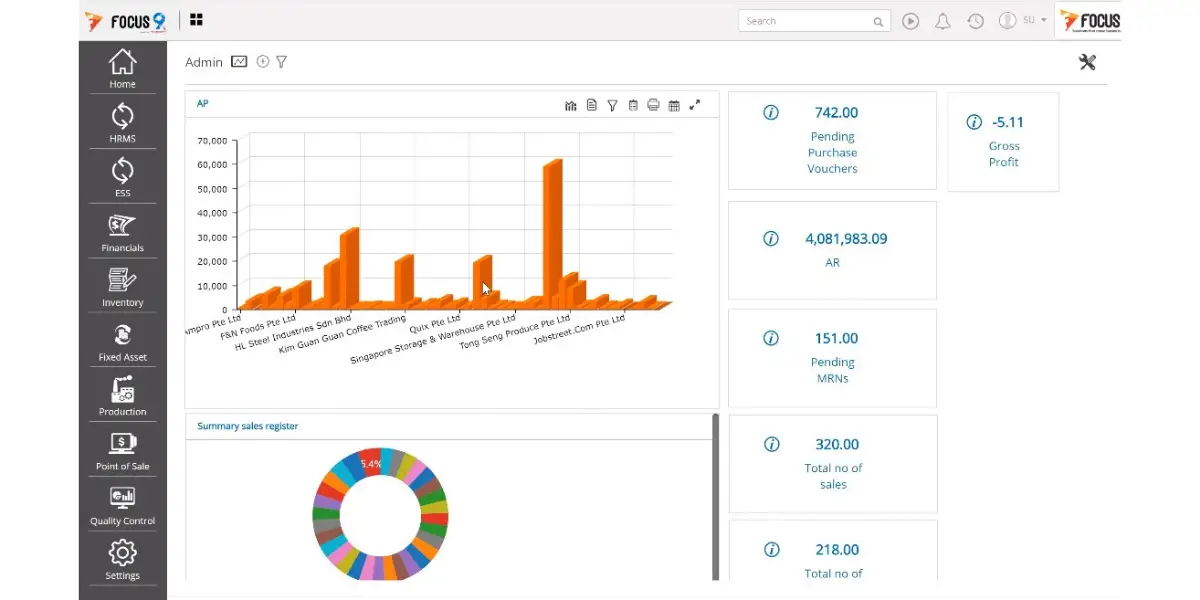
Task: Click the search magnifier icon
Action: 878,21
